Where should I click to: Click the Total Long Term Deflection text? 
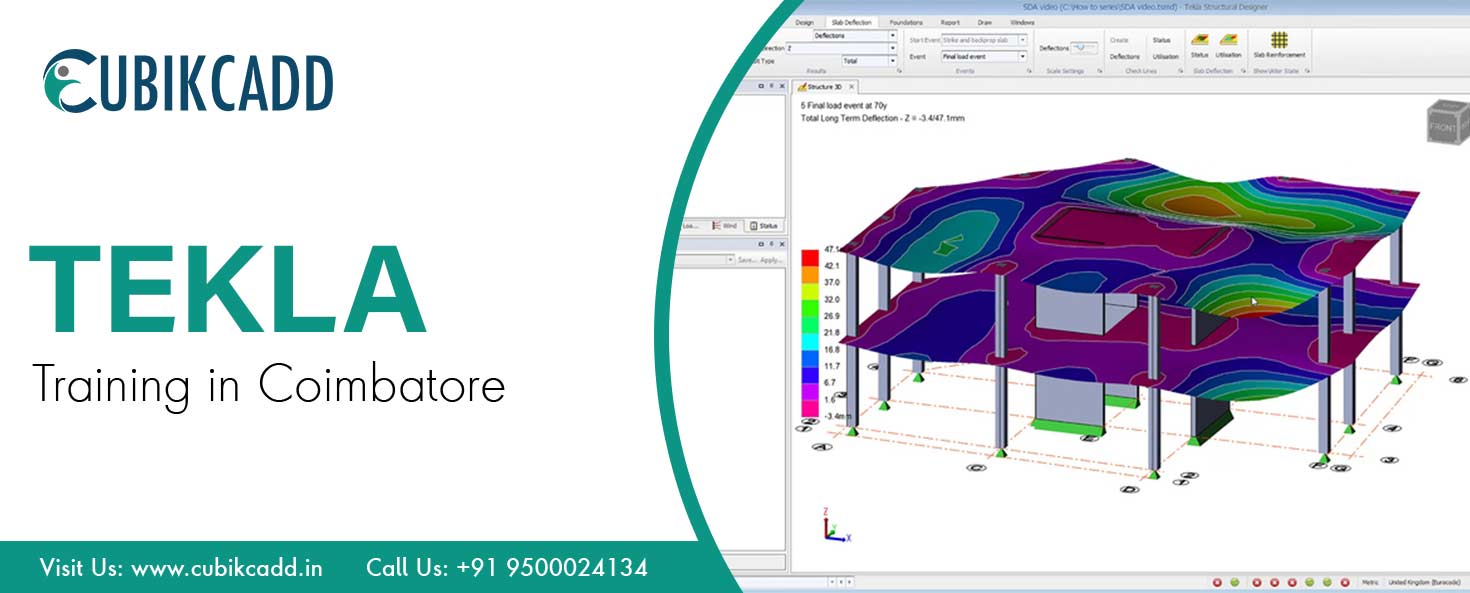coord(883,117)
